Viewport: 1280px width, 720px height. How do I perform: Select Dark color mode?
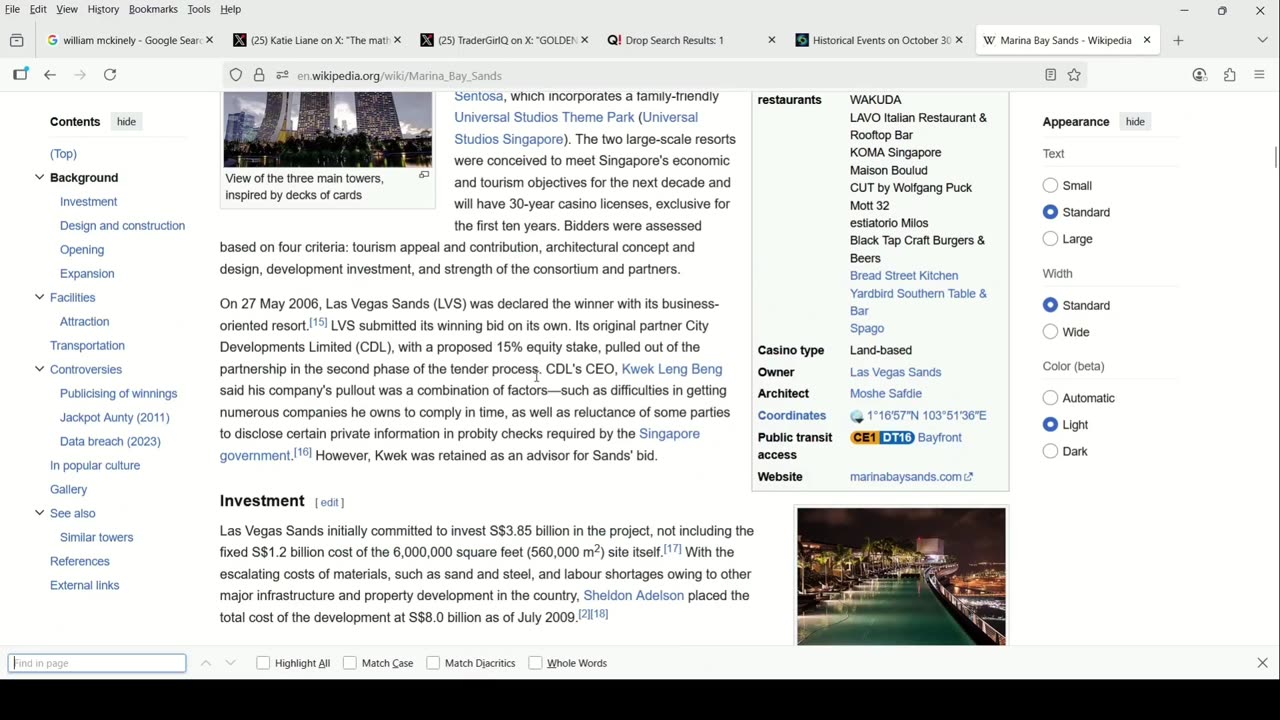tap(1050, 451)
